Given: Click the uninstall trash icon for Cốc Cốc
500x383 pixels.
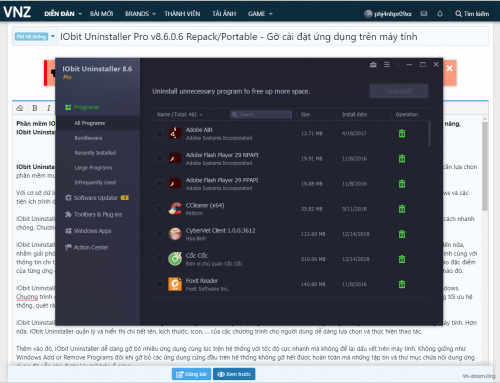Looking at the screenshot, I should point(402,259).
